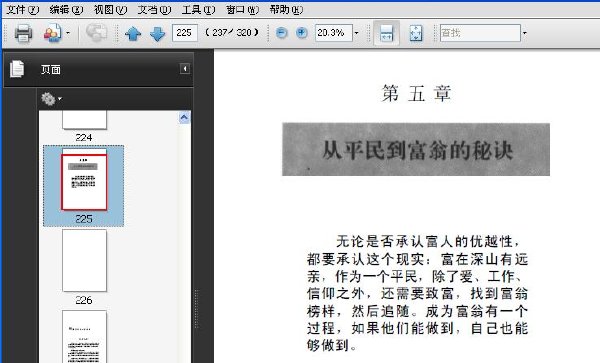Open the 文档 (Document) menu
600x363 pixels.
pos(154,10)
